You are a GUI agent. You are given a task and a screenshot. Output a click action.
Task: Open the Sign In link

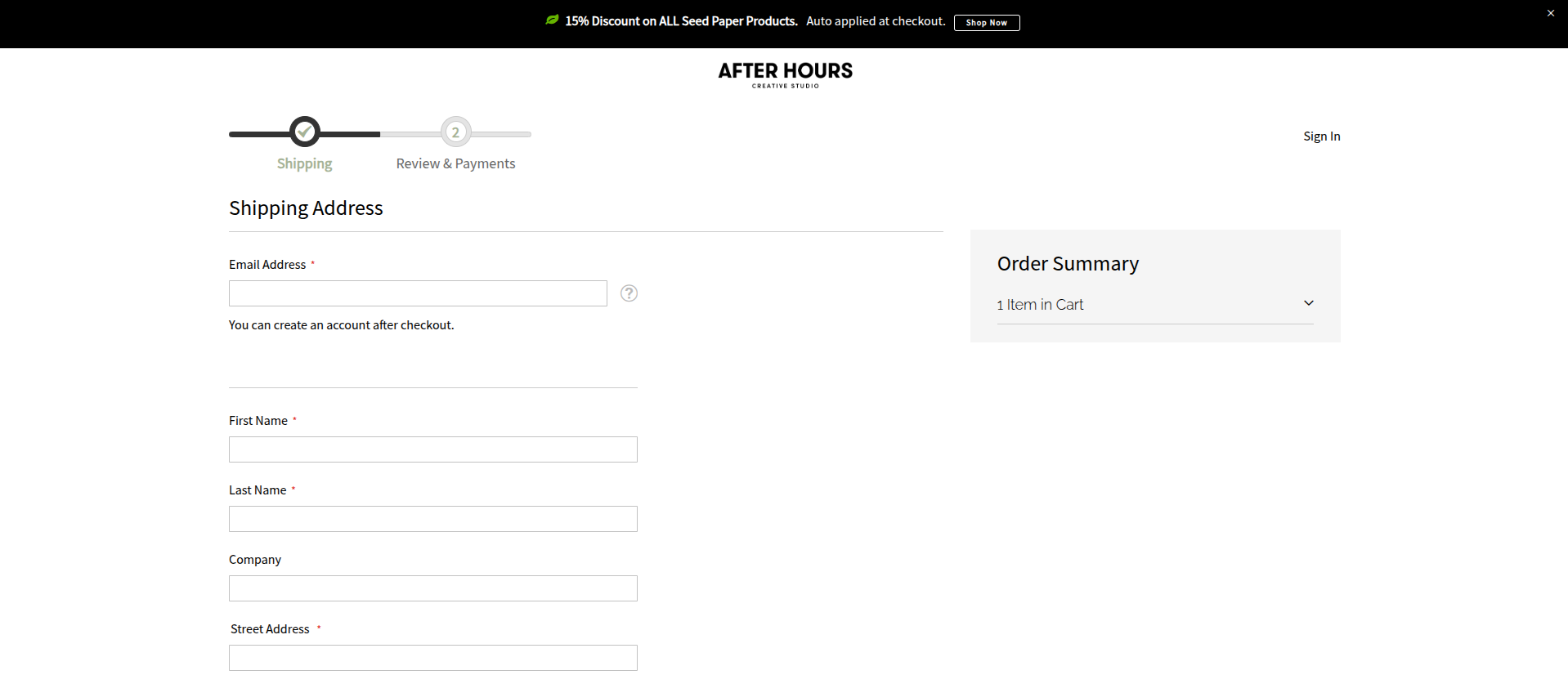(1321, 136)
